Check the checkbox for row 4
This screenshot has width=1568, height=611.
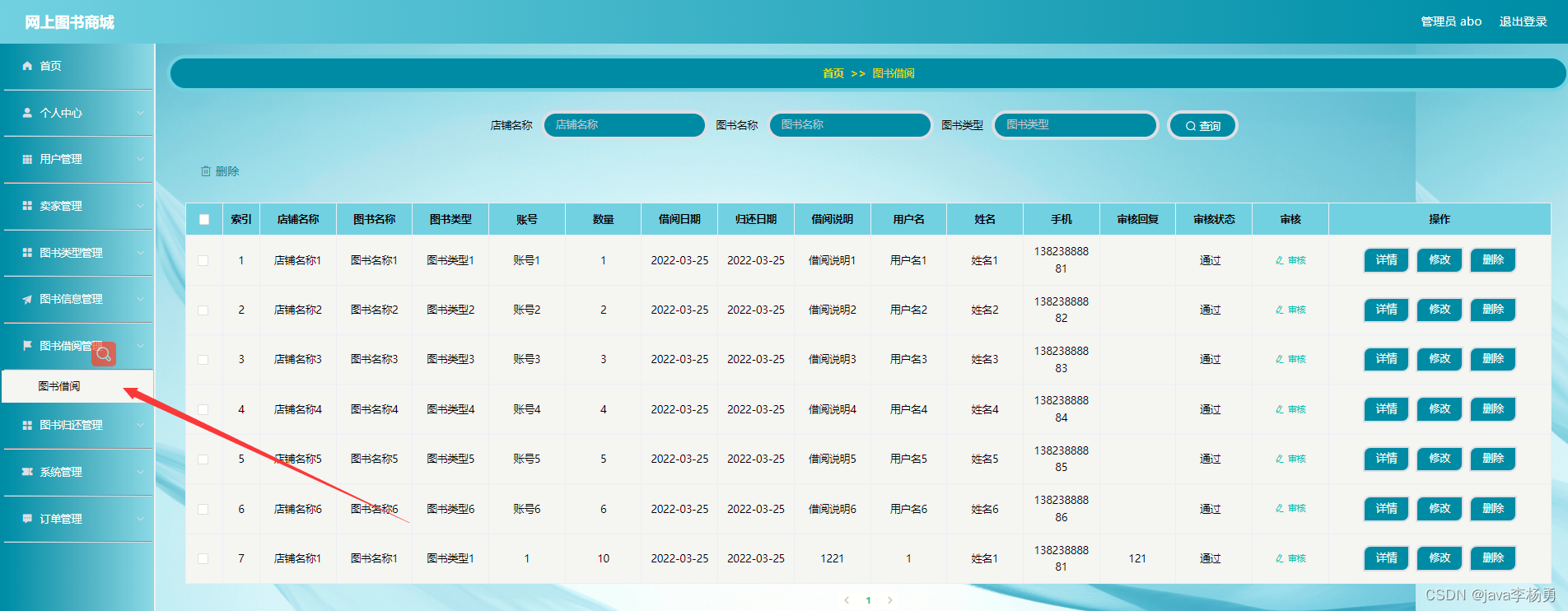pyautogui.click(x=203, y=409)
